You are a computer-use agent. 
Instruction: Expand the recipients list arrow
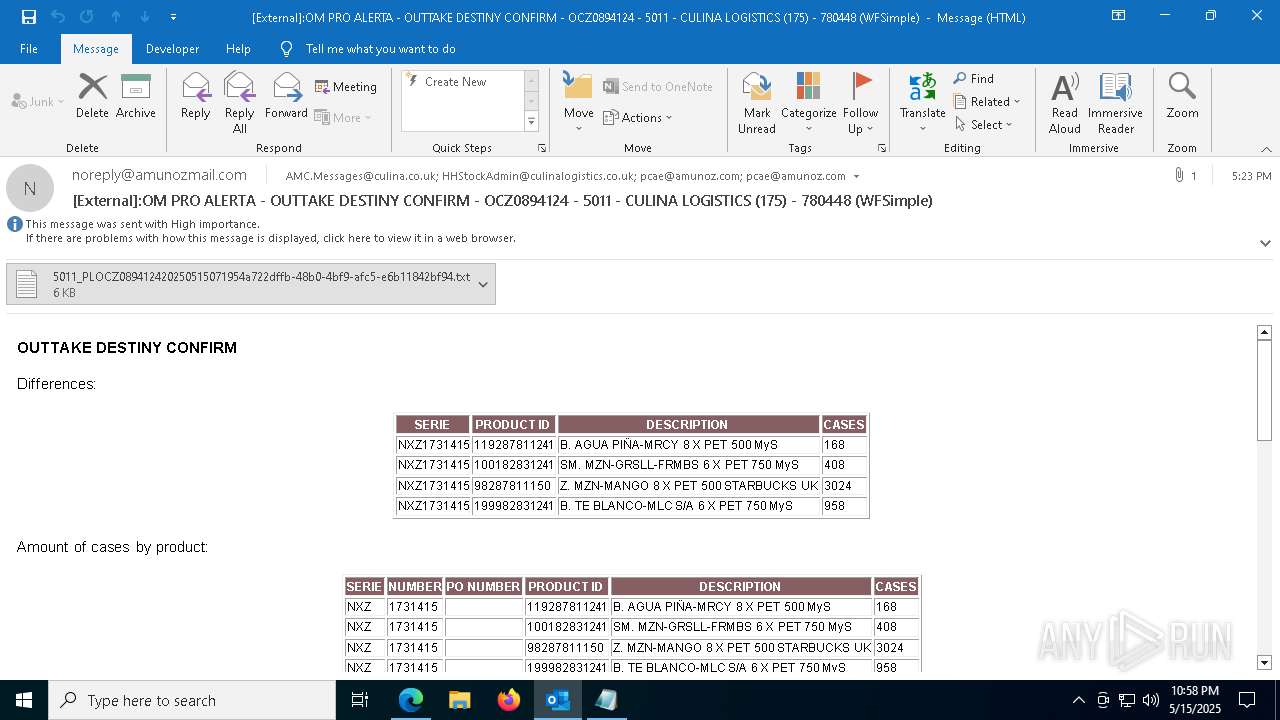click(856, 176)
